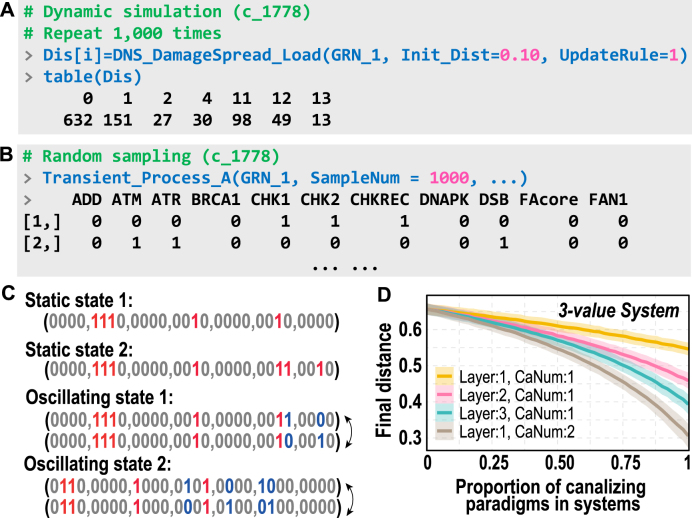Image resolution: width=692 pixels, height=518 pixels.
Task: Click the brown Layer:1, CaNum:2 legend swatch
Action: tap(444, 432)
